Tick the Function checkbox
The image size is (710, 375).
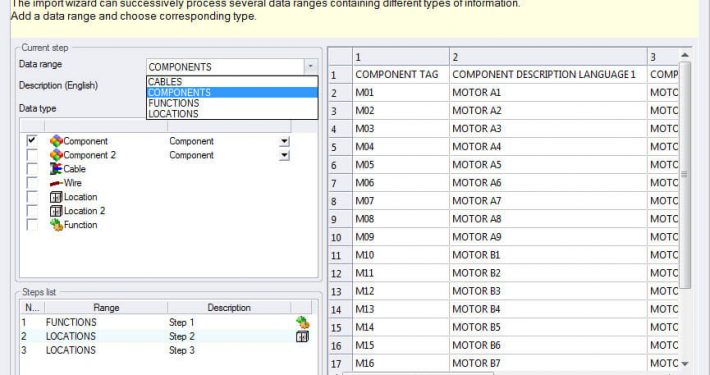click(x=32, y=225)
